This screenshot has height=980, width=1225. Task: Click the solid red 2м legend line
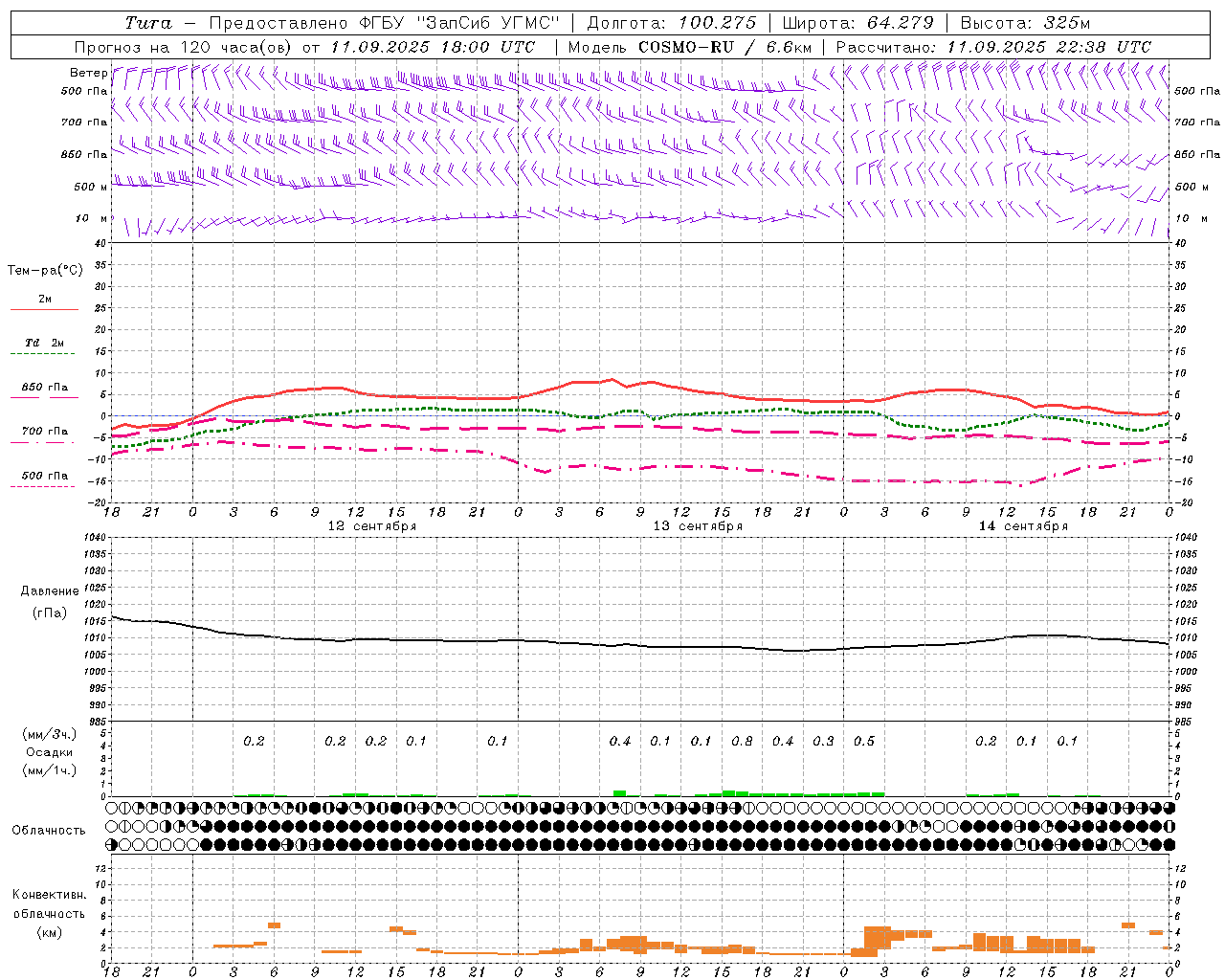coord(44,309)
